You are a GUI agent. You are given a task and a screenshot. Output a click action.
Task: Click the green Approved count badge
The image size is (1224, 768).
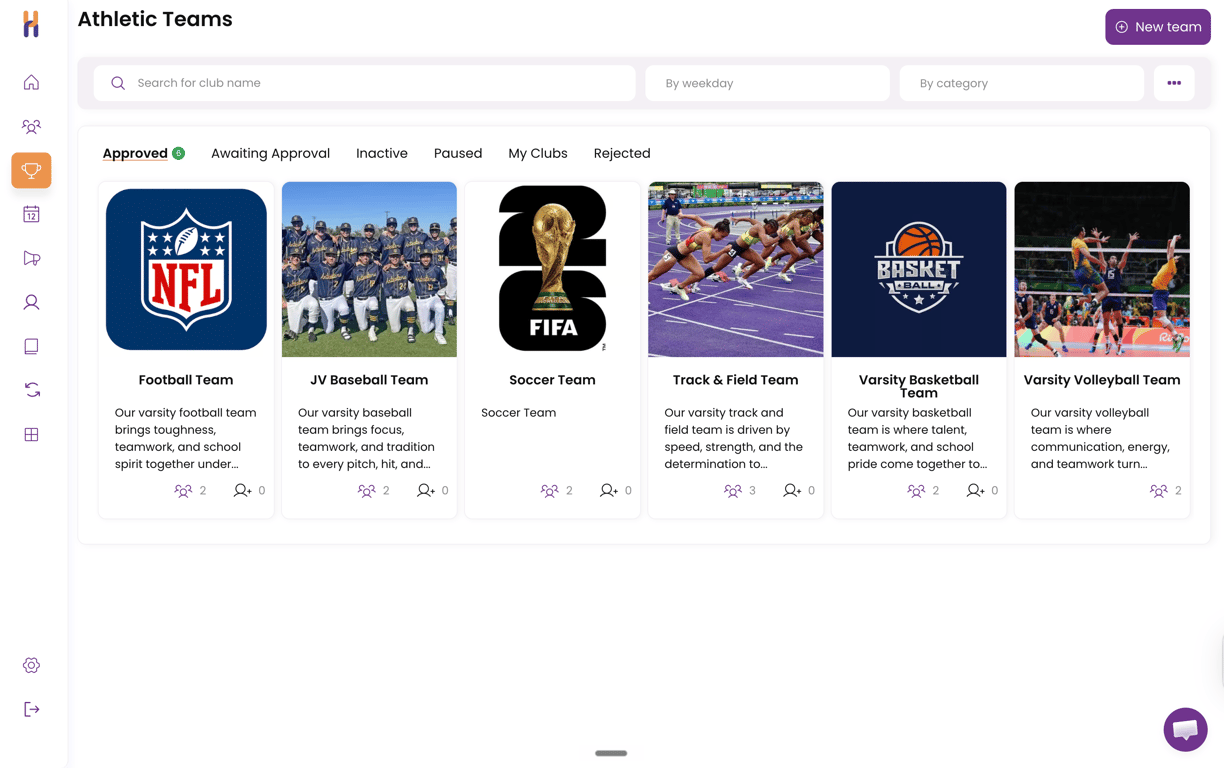[x=178, y=153]
